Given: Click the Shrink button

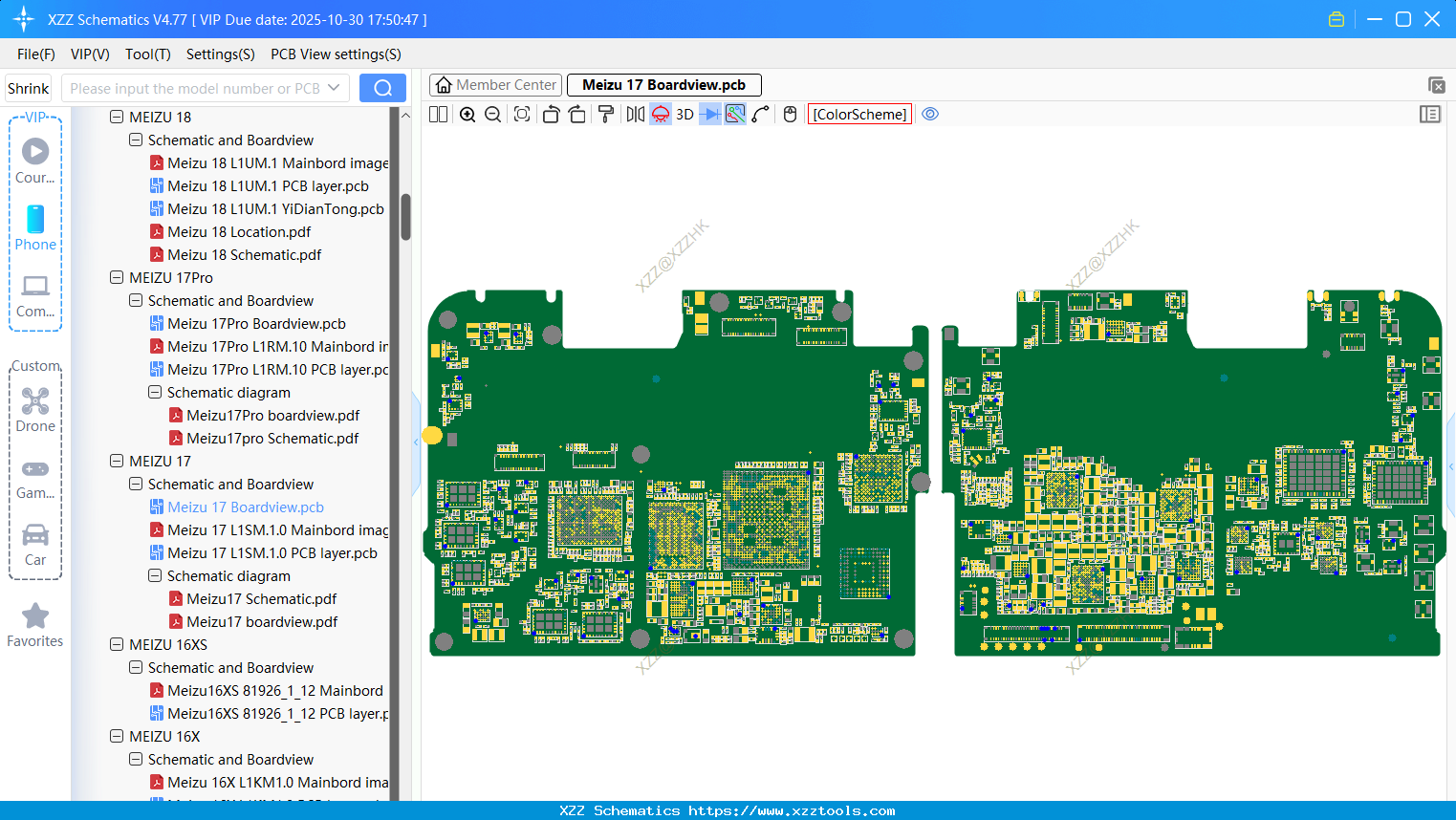Looking at the screenshot, I should 28,88.
